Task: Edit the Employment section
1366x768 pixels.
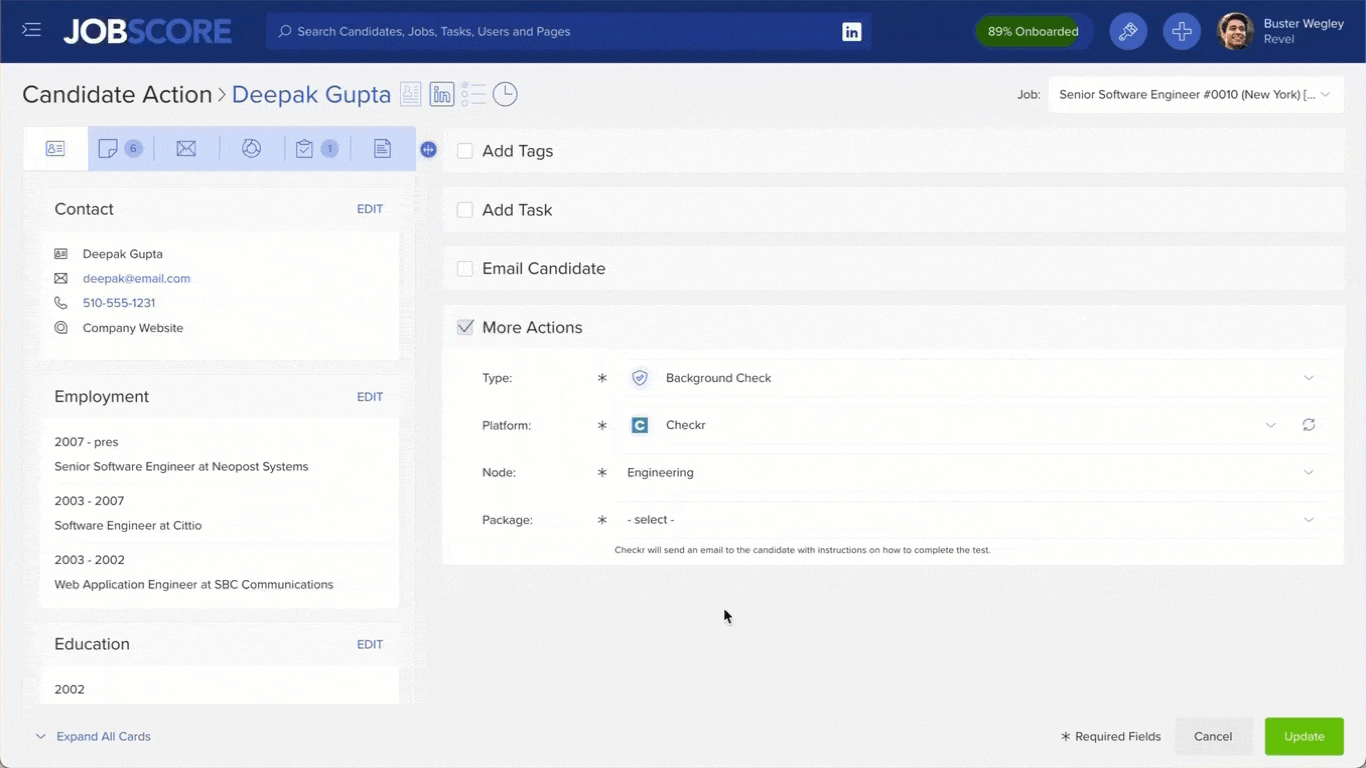Action: [369, 396]
